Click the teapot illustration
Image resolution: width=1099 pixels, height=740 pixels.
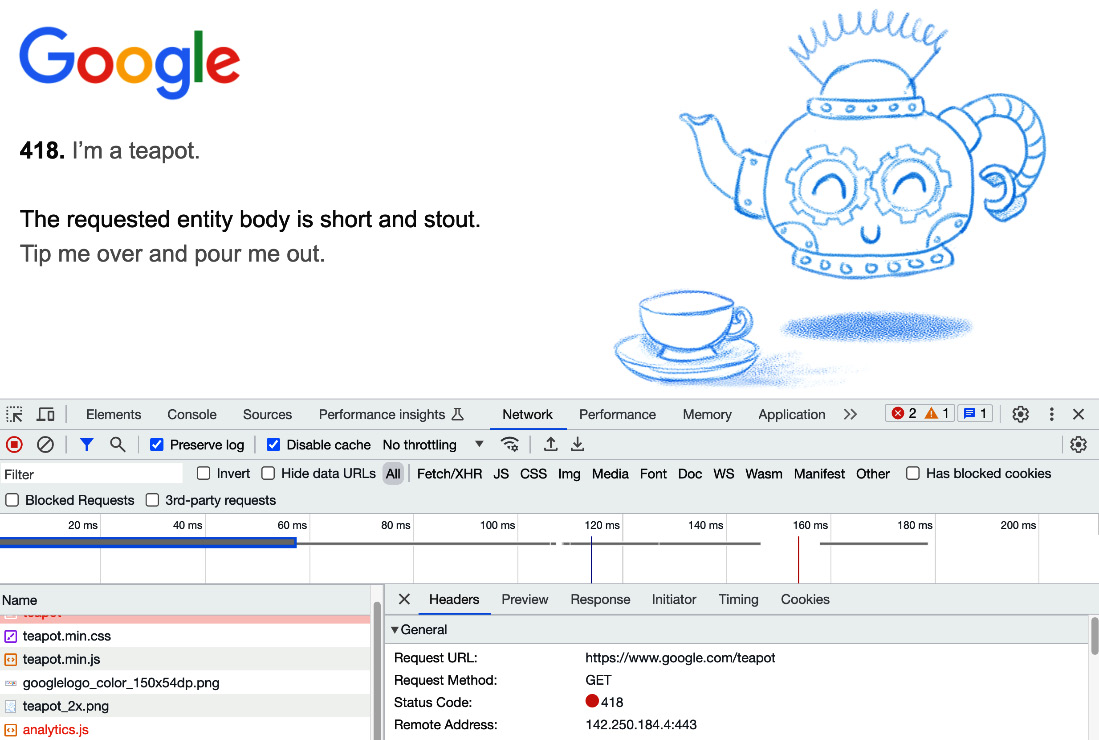pos(863,145)
